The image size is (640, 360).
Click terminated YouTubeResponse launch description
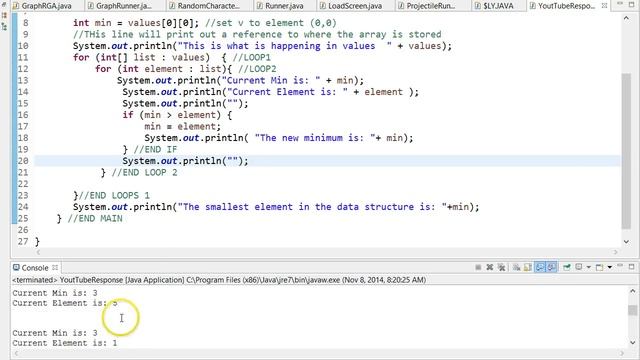(219, 280)
